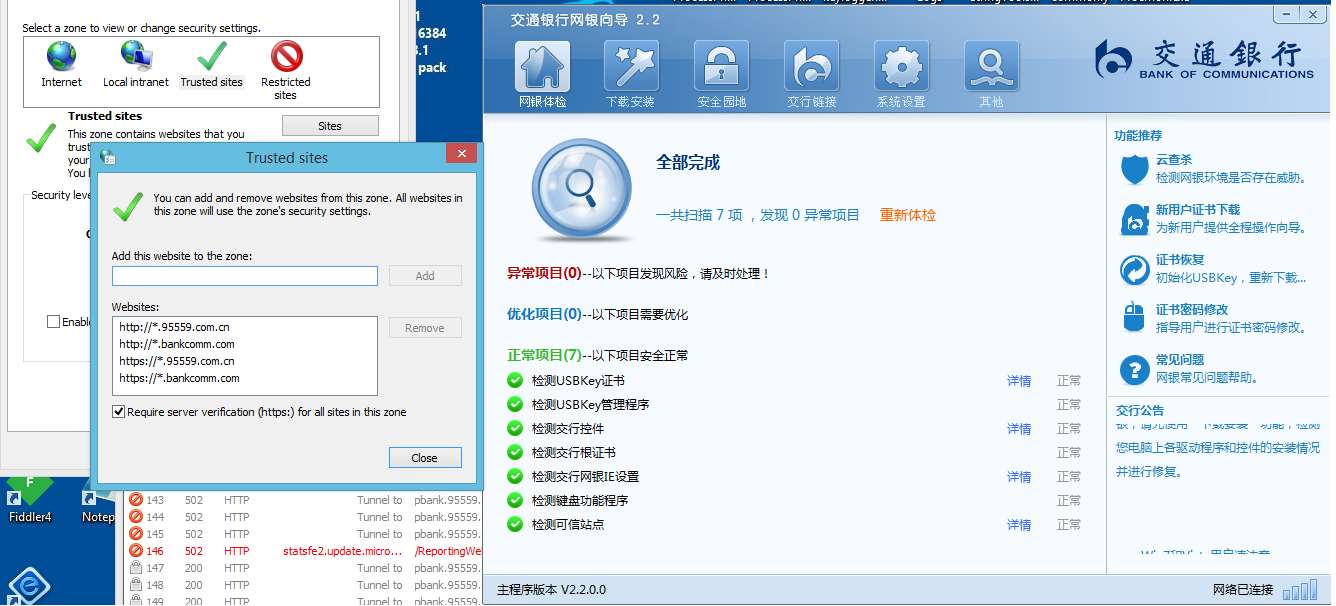Click the green check beside 检测USBKey证书

pos(515,380)
